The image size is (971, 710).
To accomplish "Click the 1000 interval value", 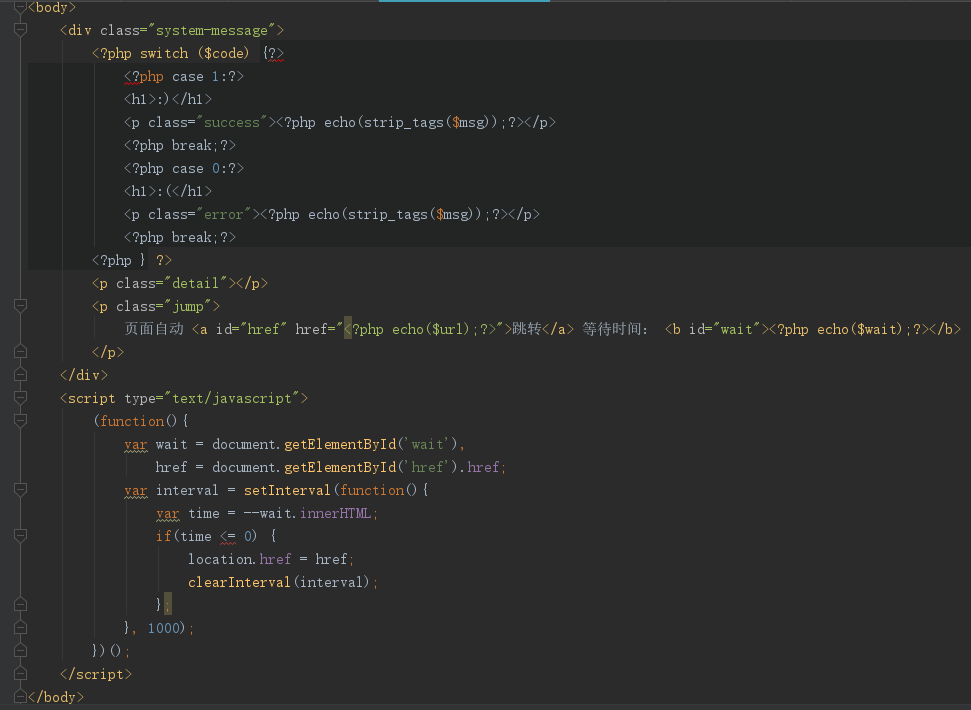I will tap(164, 628).
